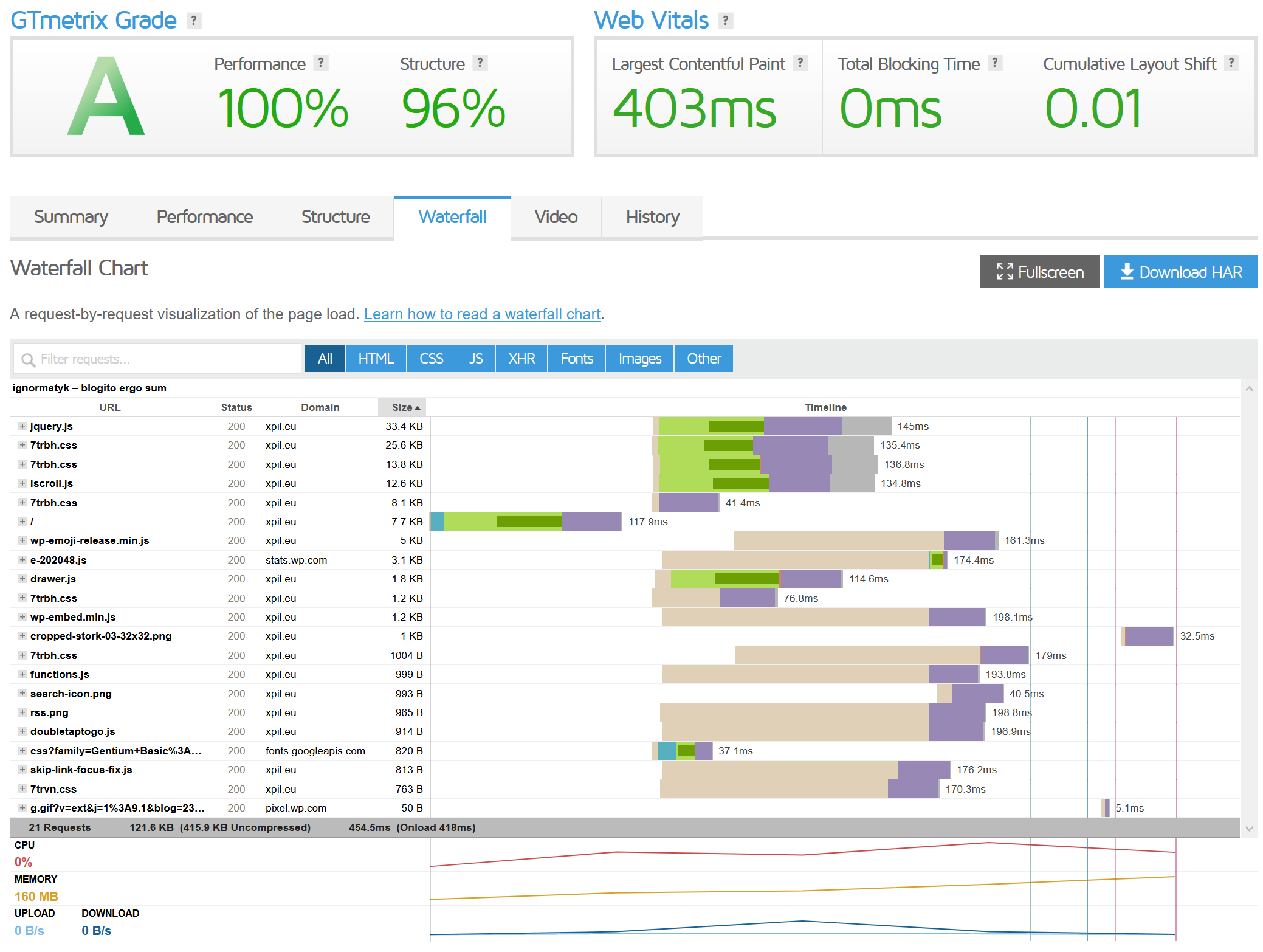1263x952 pixels.
Task: Expand the rss.png request row
Action: tap(22, 712)
